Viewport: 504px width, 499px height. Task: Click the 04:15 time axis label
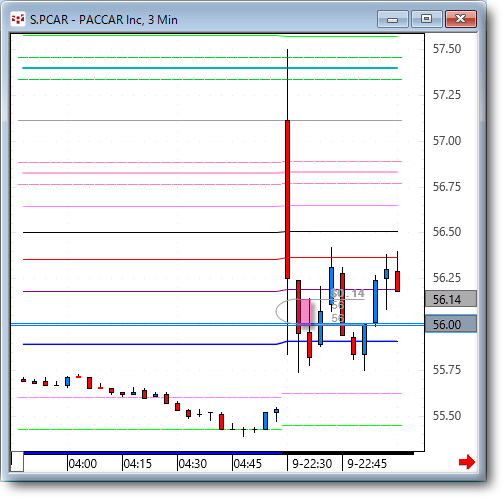pos(137,464)
